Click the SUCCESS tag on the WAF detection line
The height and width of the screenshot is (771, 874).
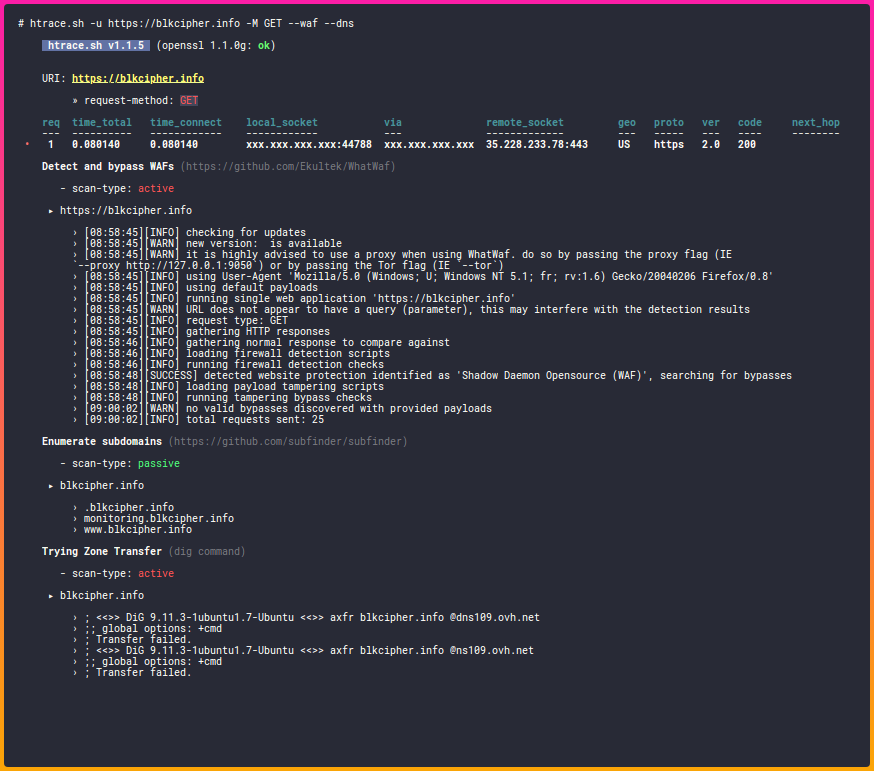click(x=169, y=375)
